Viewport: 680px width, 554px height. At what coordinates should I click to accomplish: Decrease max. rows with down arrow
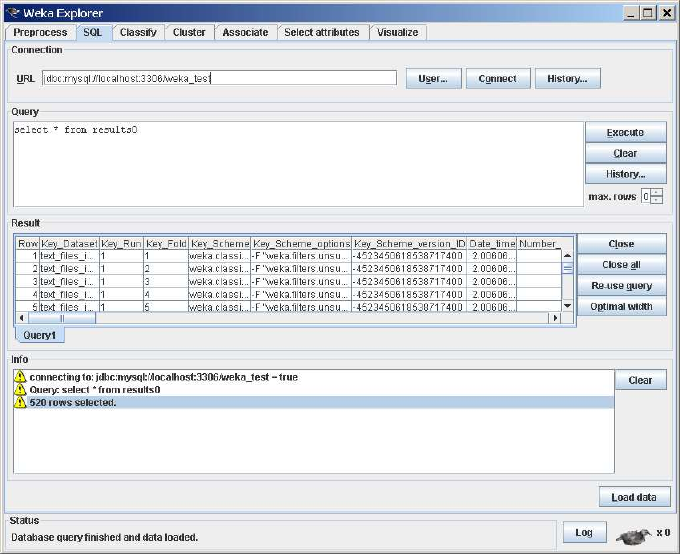pos(657,200)
